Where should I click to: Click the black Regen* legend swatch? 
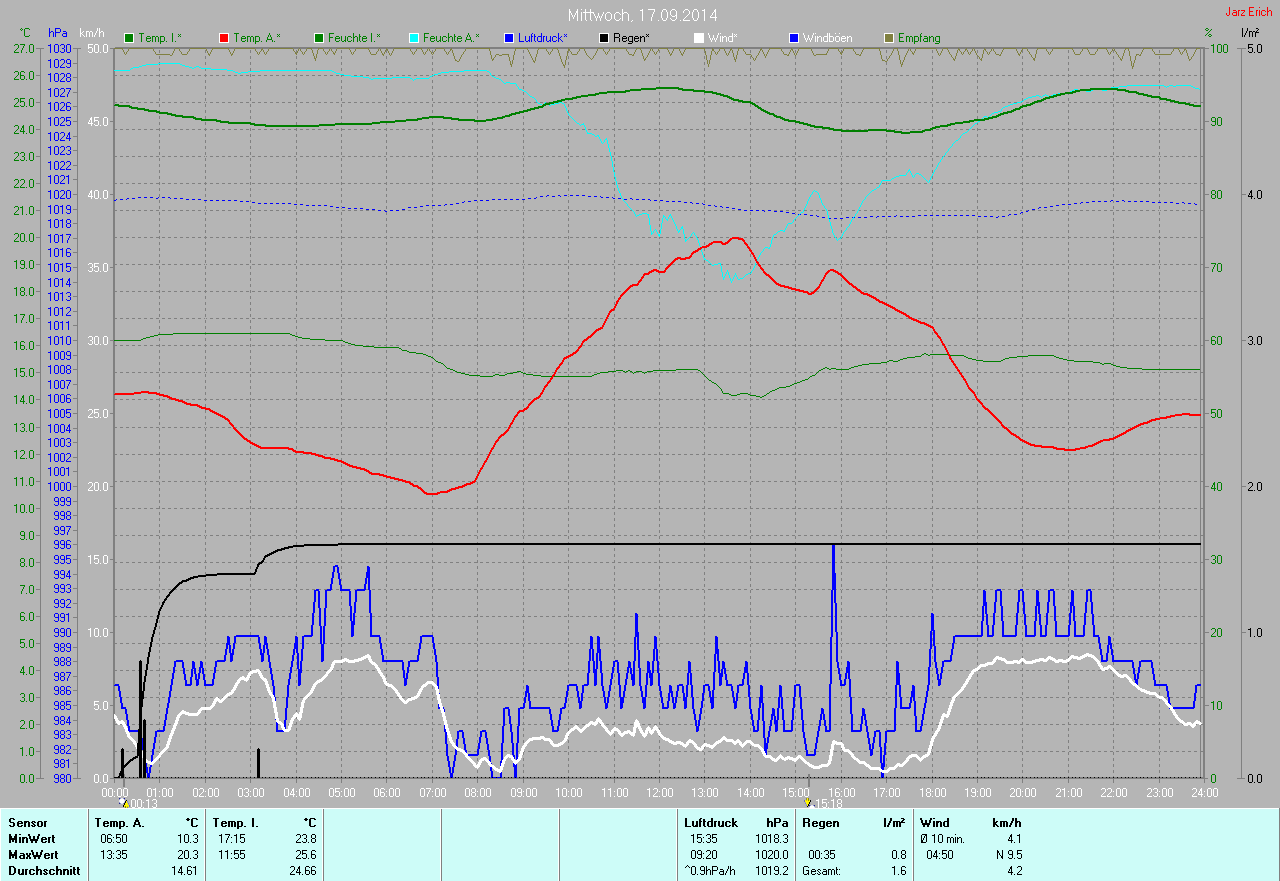click(603, 38)
